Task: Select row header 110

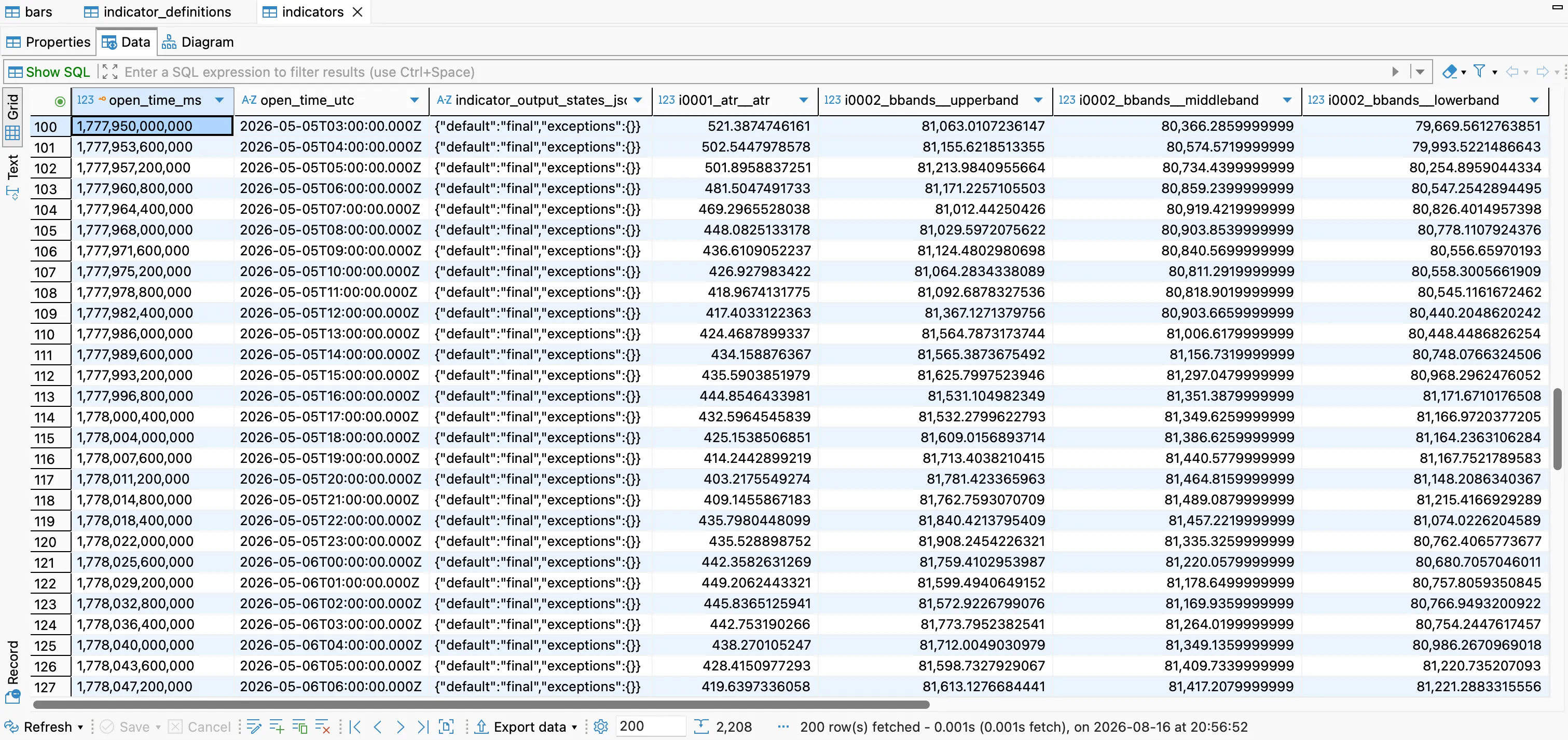Action: pyautogui.click(x=50, y=334)
